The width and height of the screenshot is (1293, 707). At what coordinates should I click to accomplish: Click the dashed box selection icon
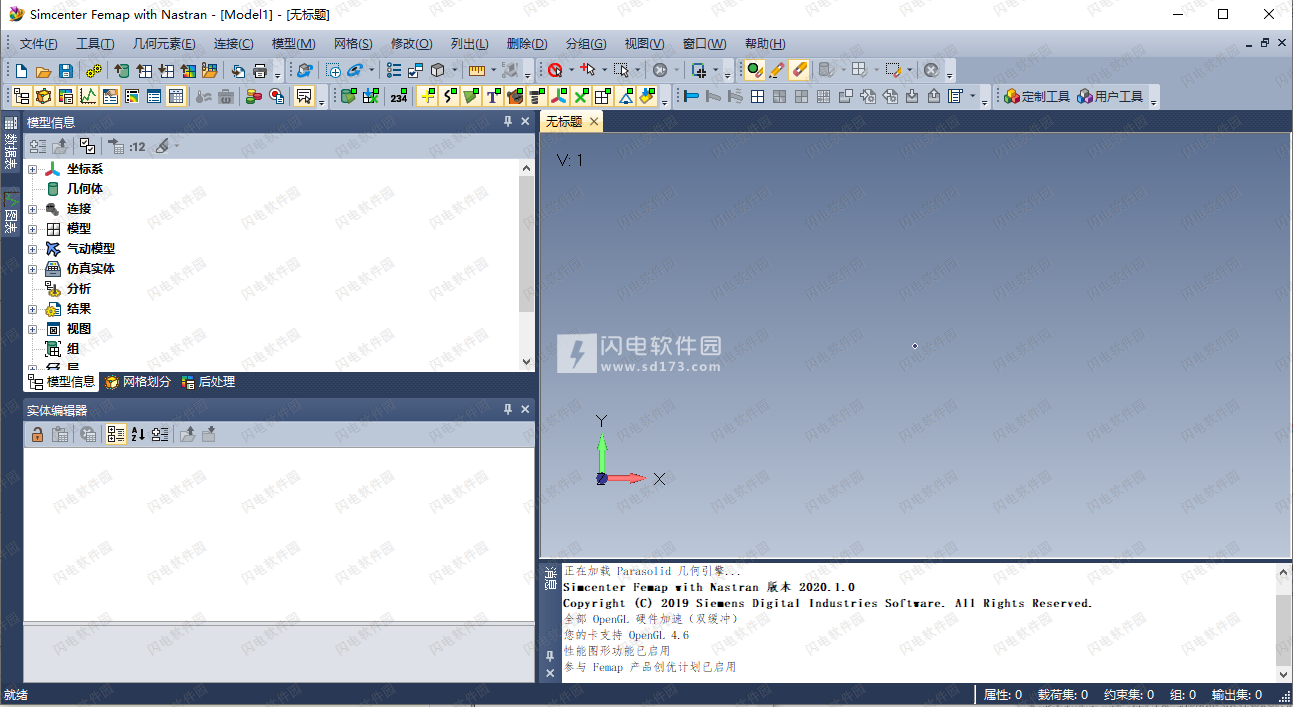621,71
